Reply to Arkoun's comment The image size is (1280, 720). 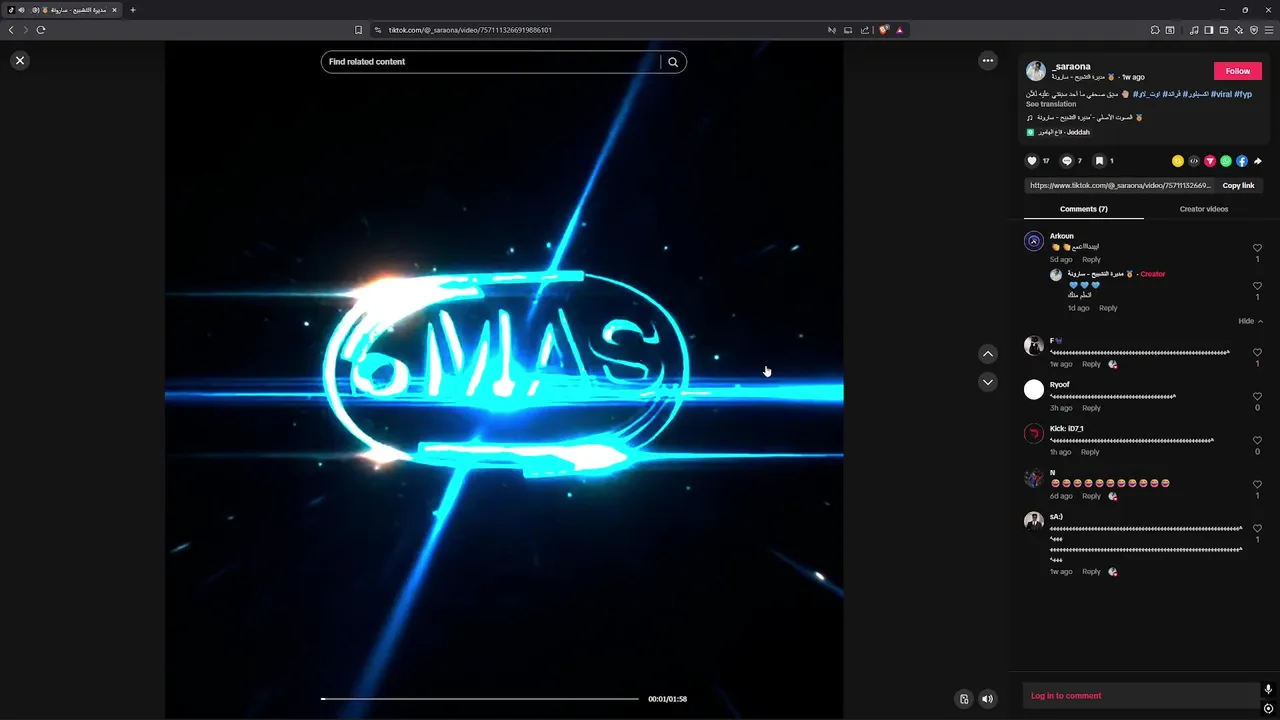click(x=1091, y=260)
